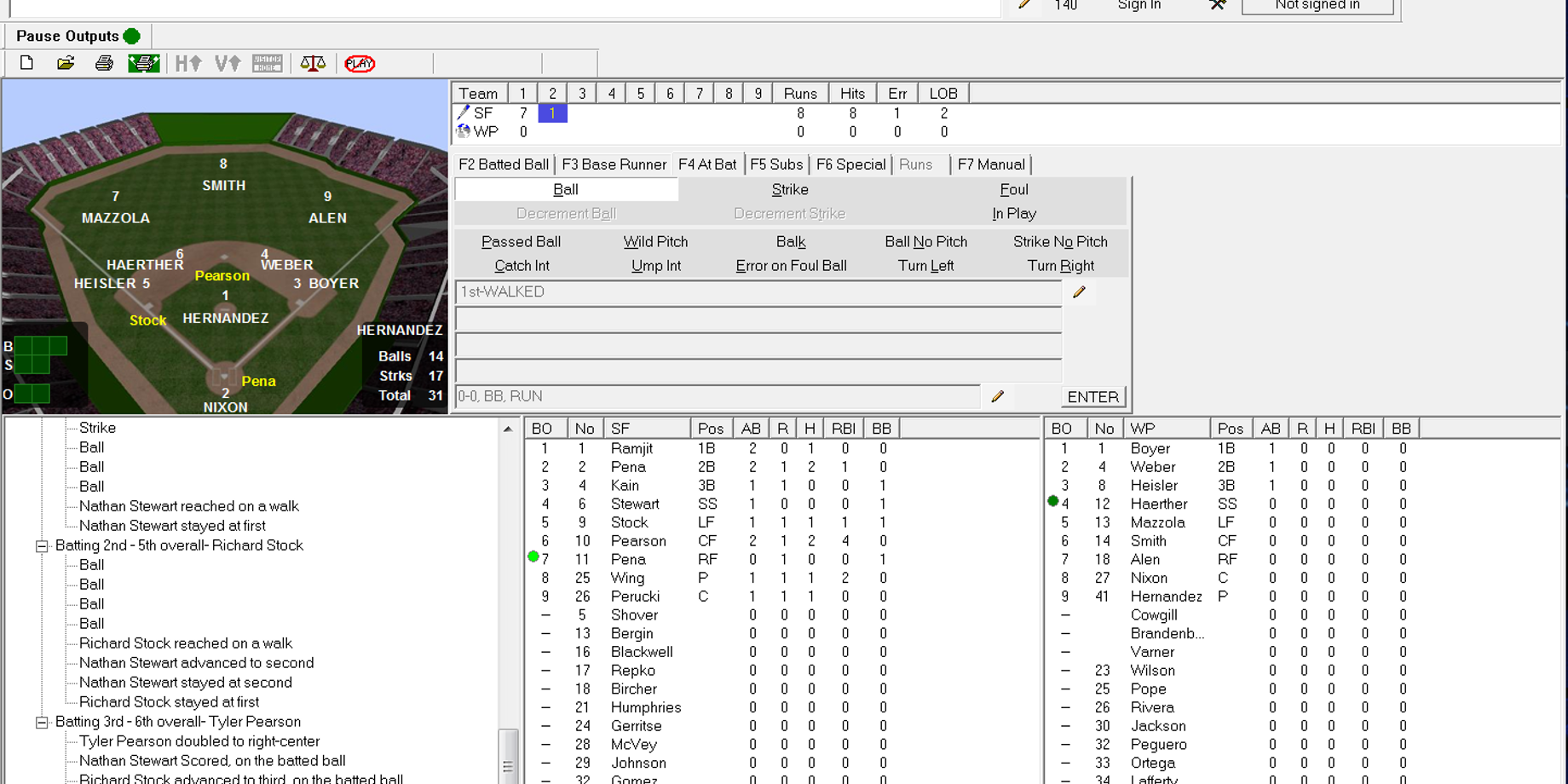Click runner Pearson on second base
Image resolution: width=1568 pixels, height=784 pixels.
(x=222, y=275)
